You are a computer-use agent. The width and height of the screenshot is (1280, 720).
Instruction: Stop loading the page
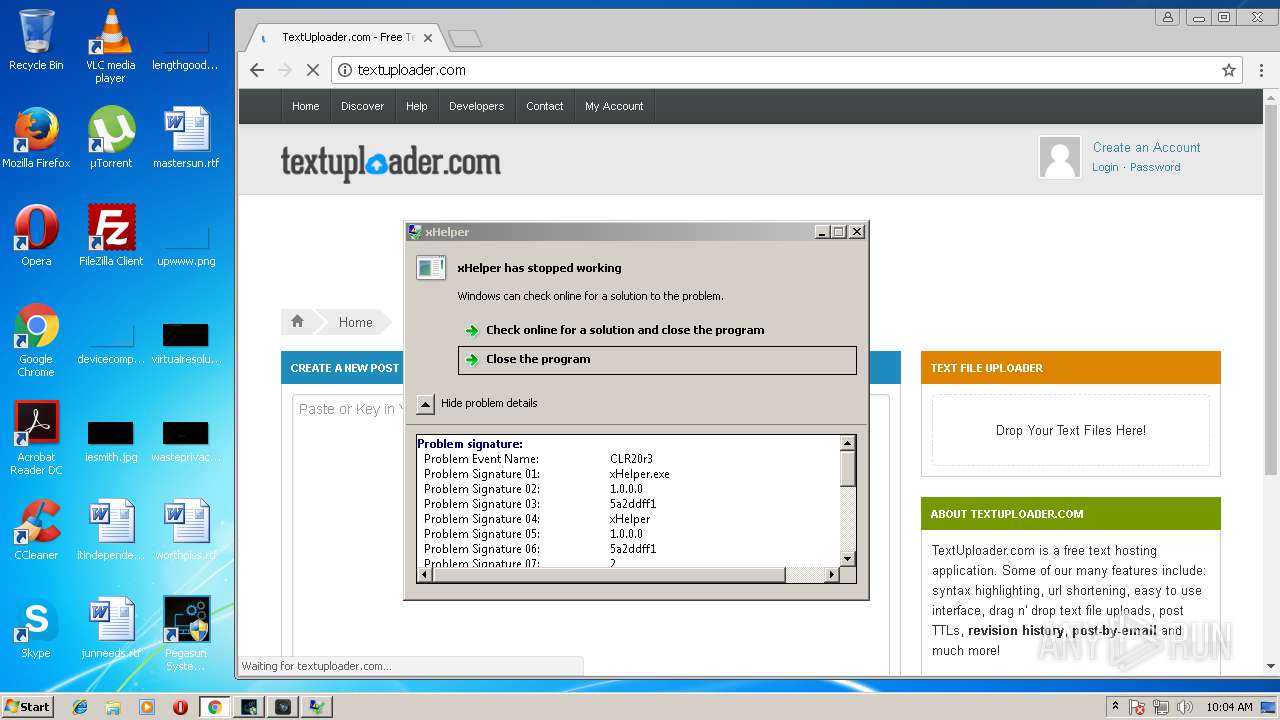point(312,70)
